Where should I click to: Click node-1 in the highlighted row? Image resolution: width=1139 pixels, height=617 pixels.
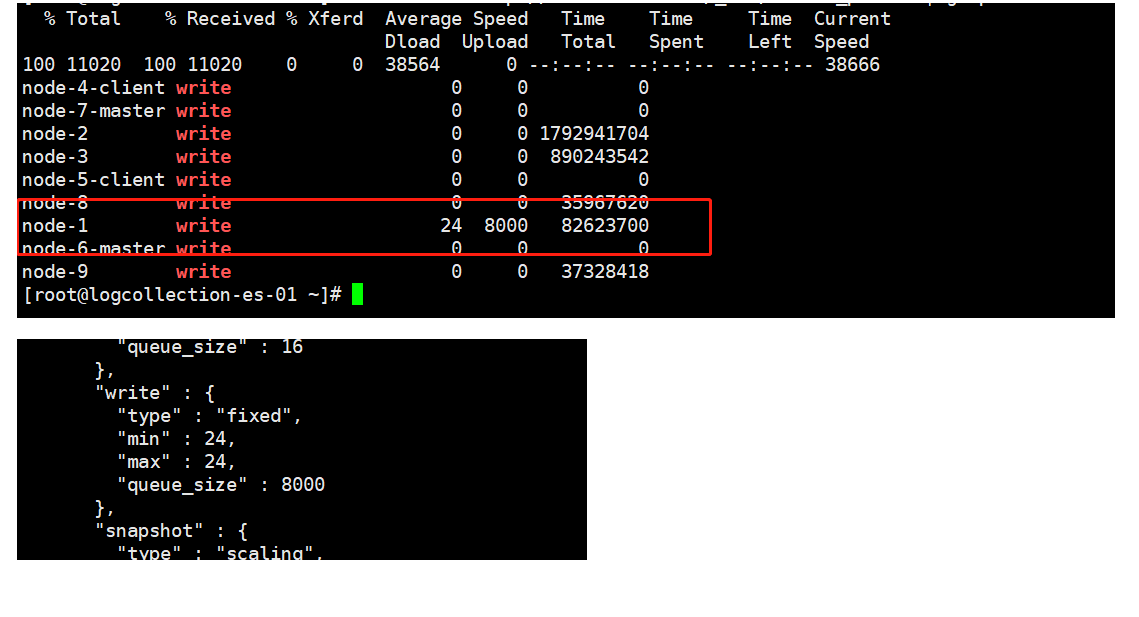[55, 226]
